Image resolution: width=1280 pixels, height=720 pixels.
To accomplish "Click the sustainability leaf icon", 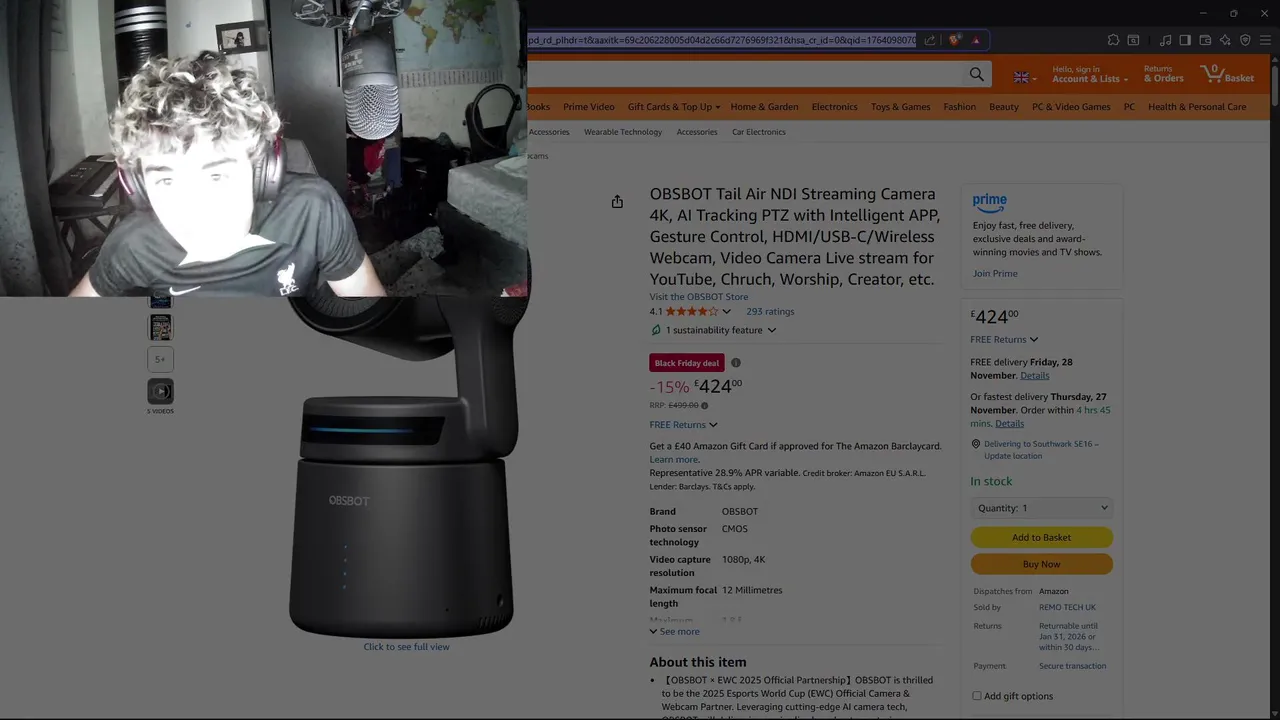I will tap(656, 330).
